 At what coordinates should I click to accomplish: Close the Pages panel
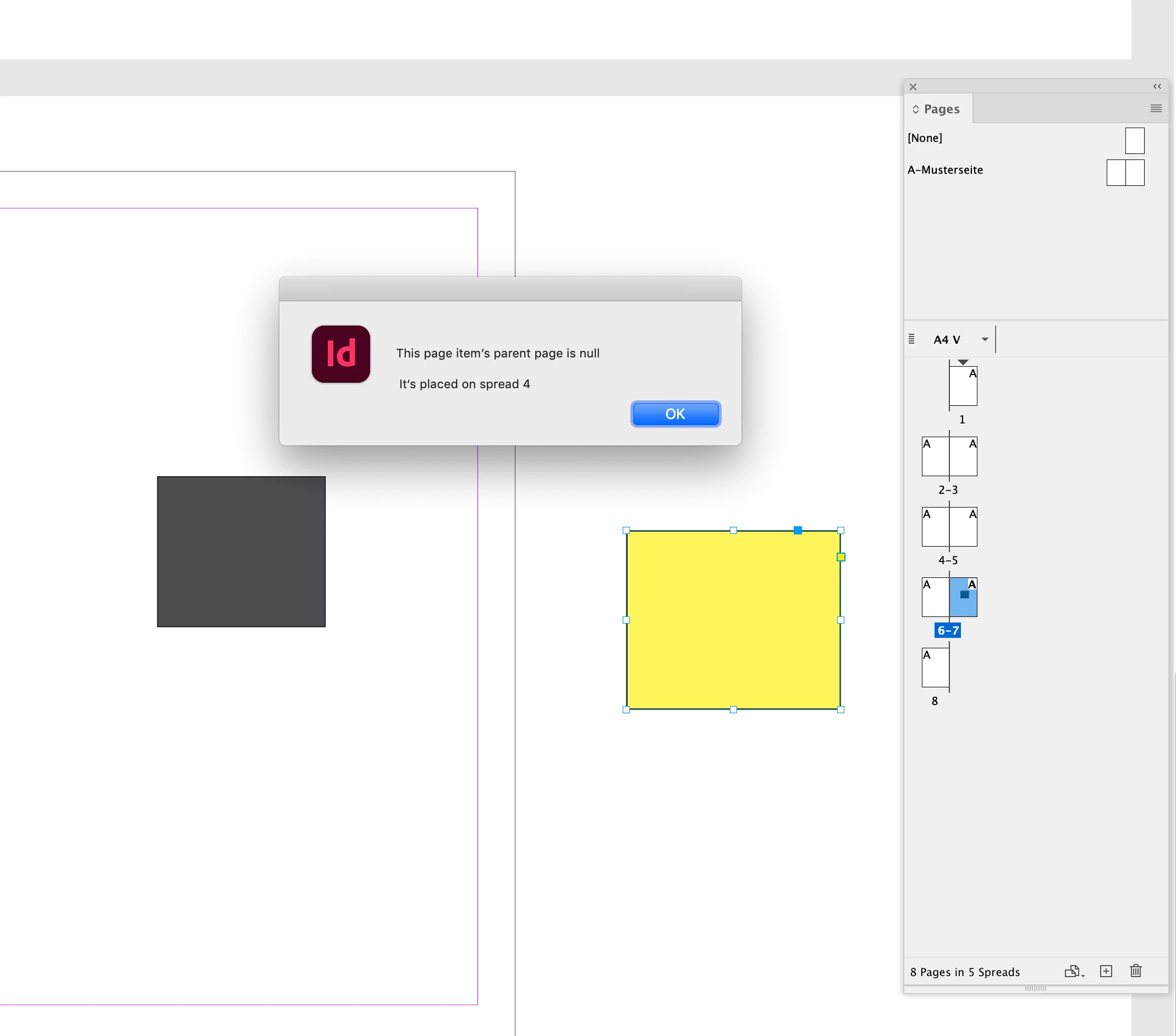click(x=913, y=87)
